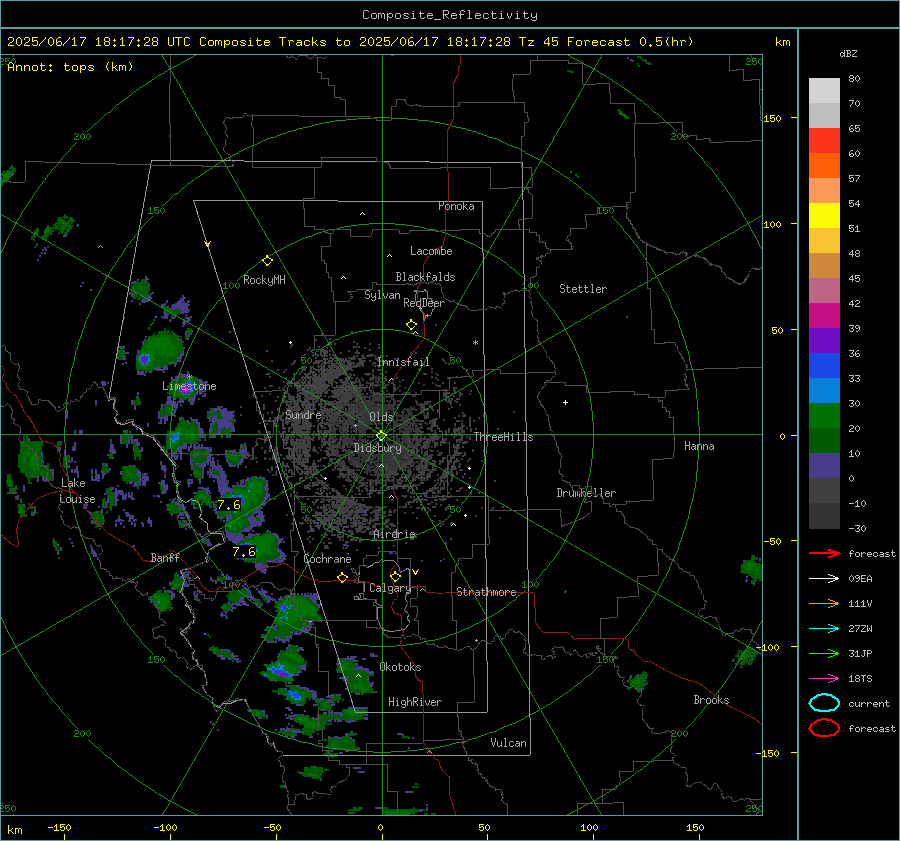Click the Banff label
Viewport: 900px width, 841px height.
click(165, 557)
